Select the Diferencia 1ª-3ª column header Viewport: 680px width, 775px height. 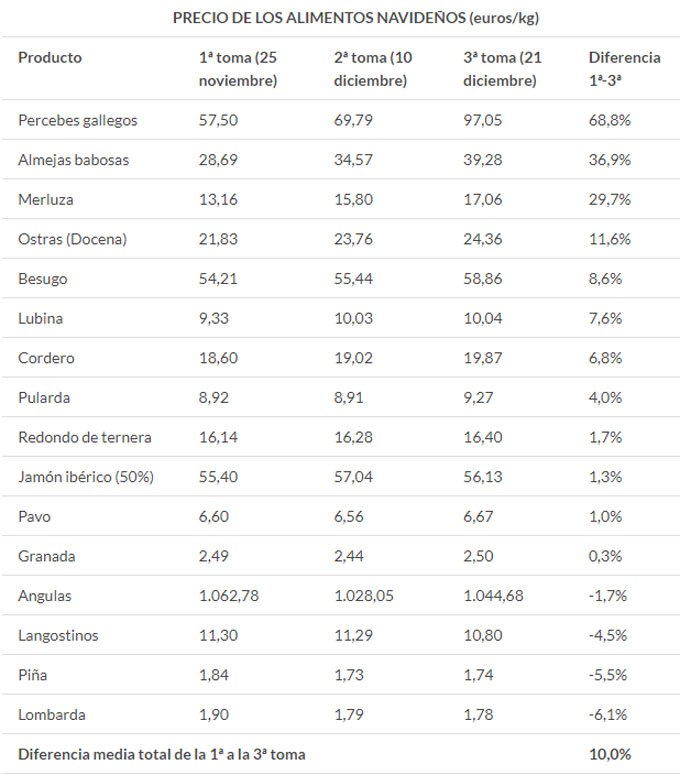tap(624, 69)
